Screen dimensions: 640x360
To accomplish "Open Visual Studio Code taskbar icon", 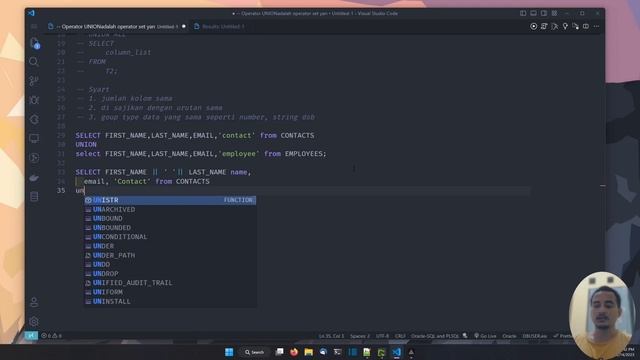I will (396, 352).
